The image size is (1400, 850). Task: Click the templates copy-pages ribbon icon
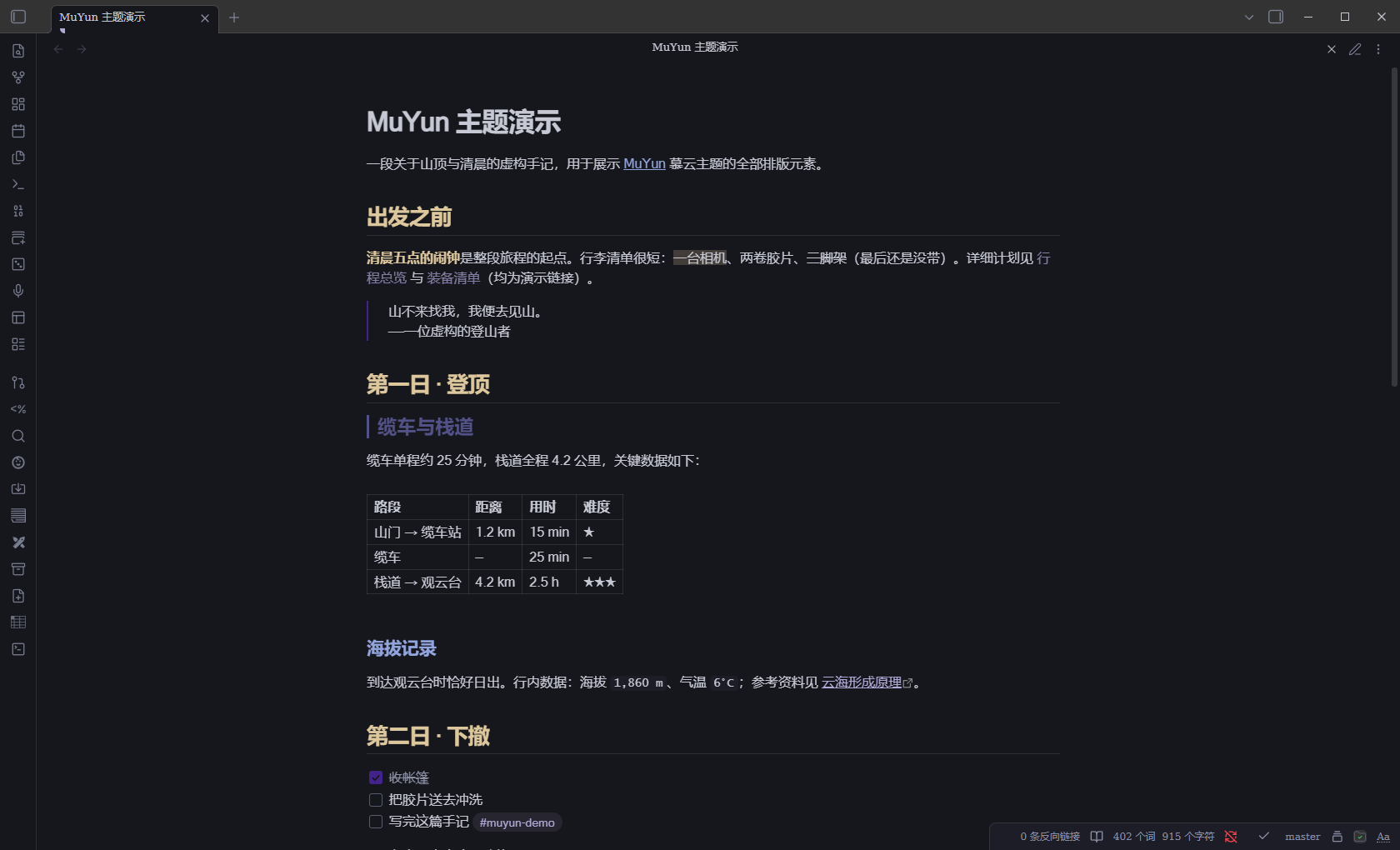[x=18, y=157]
